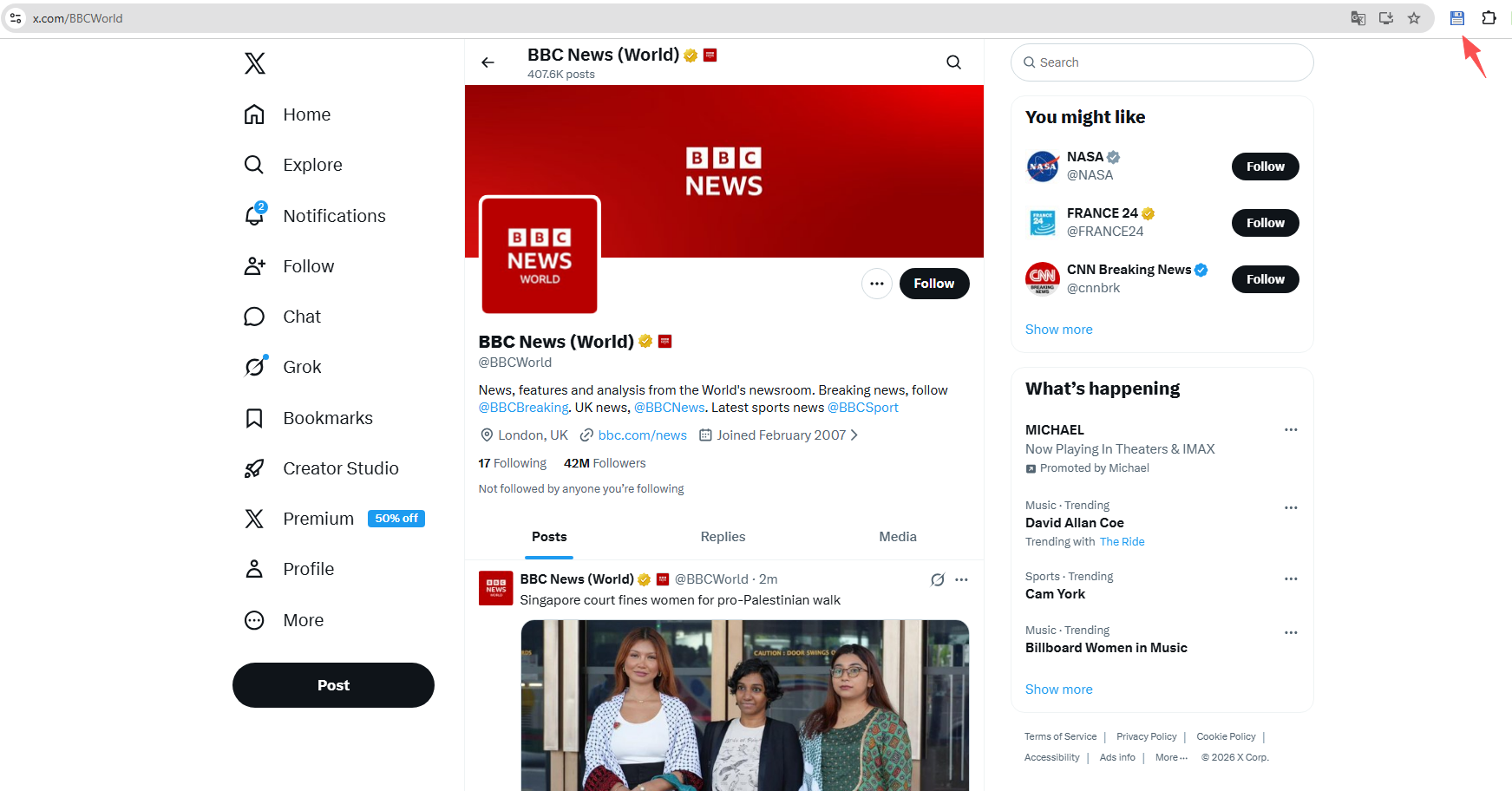1512x791 pixels.
Task: Click the browser address bar URL
Action: [77, 18]
